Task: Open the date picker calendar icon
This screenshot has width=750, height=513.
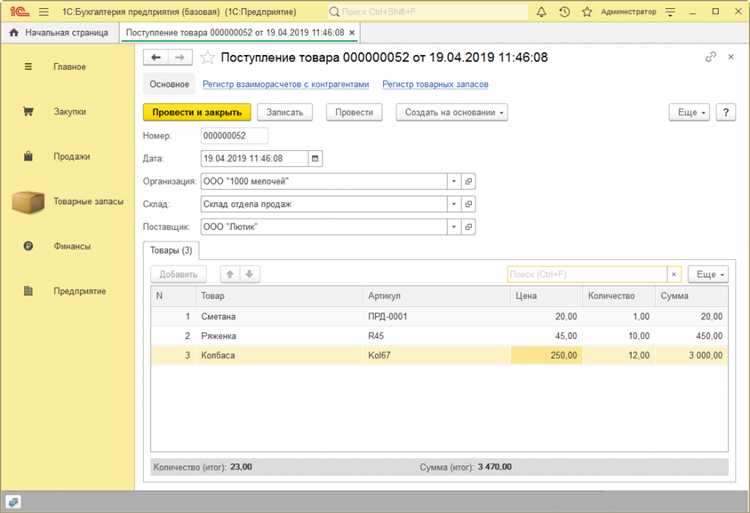Action: [315, 158]
